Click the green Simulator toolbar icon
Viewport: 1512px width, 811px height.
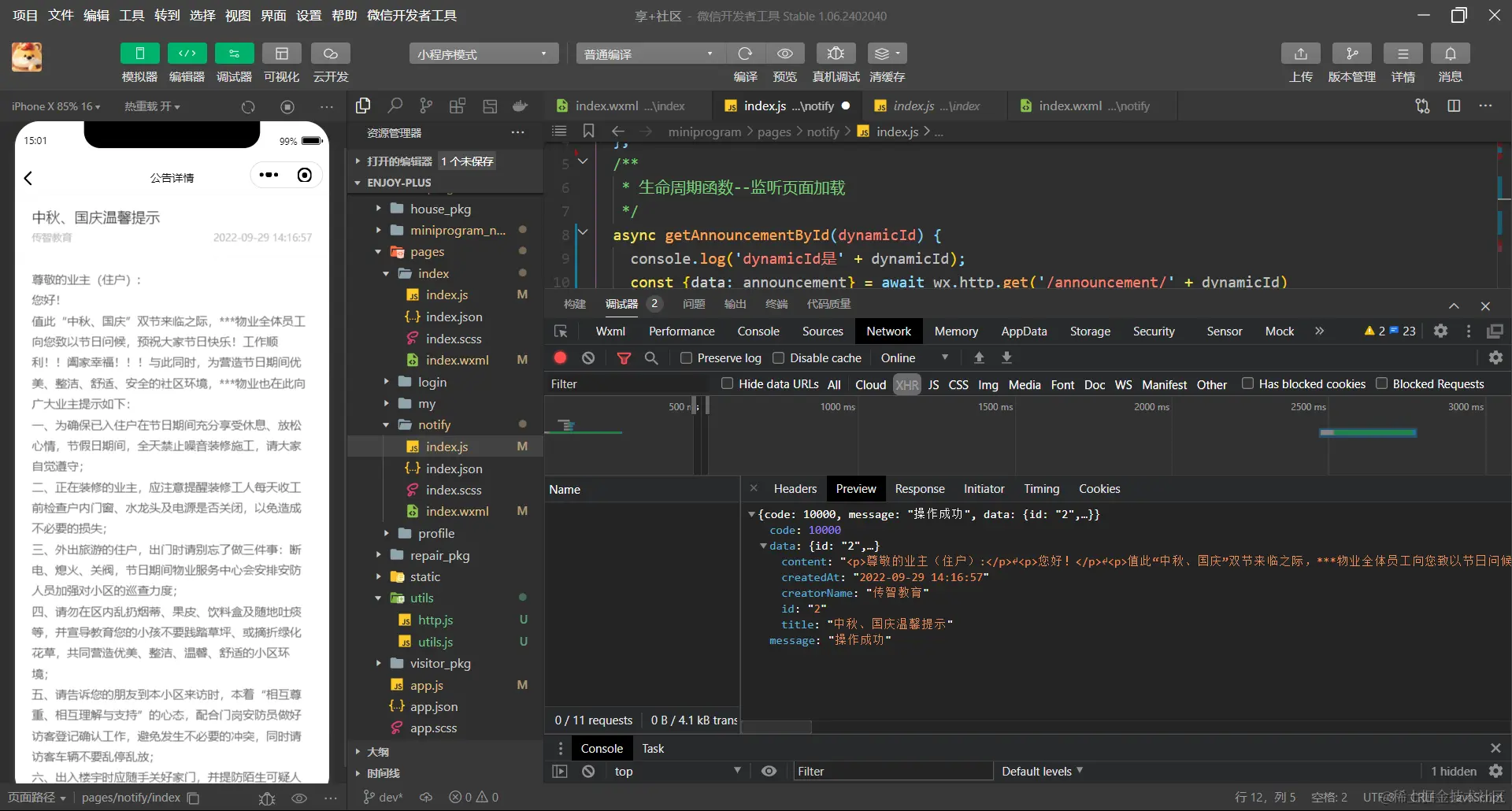[139, 54]
